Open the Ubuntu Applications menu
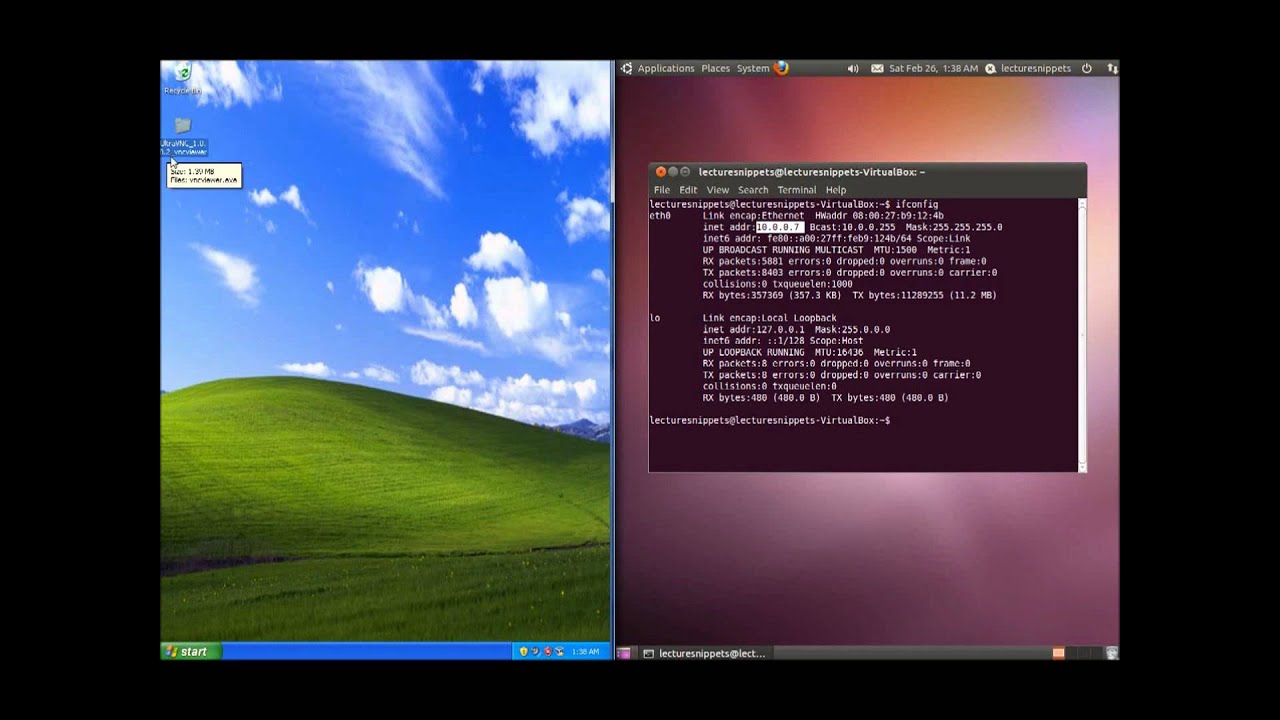 [666, 68]
